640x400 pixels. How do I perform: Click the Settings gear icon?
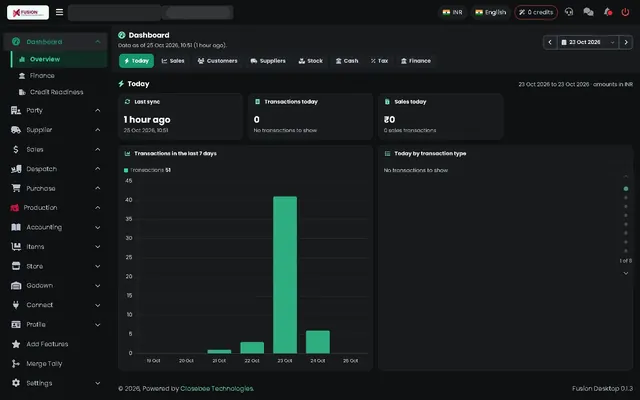[x=16, y=383]
